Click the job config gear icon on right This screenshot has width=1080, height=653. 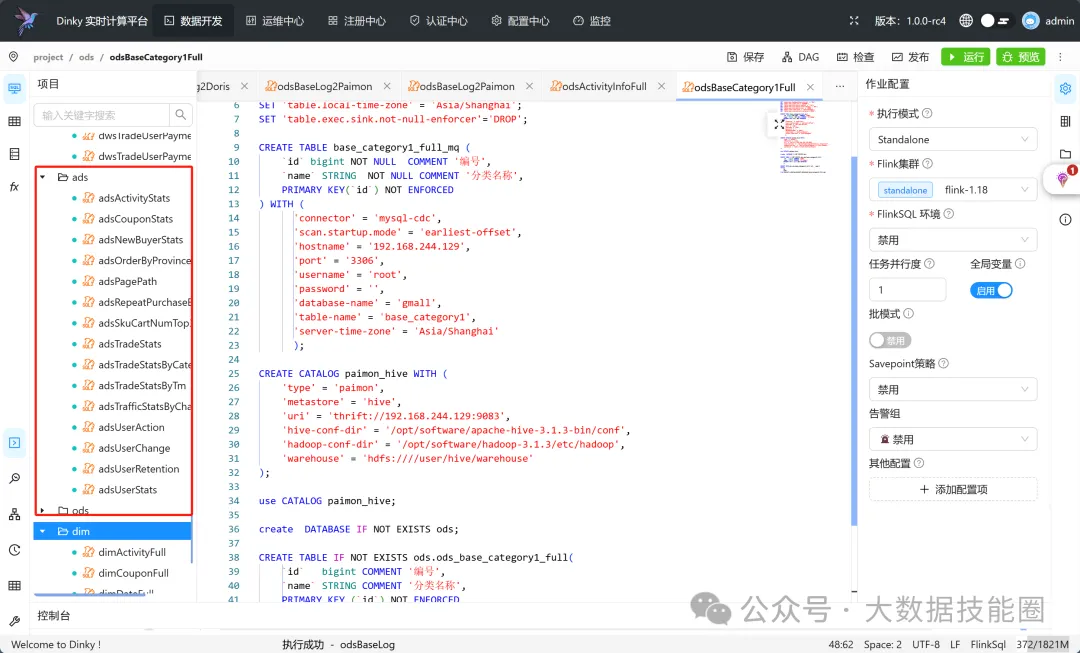coord(1066,88)
